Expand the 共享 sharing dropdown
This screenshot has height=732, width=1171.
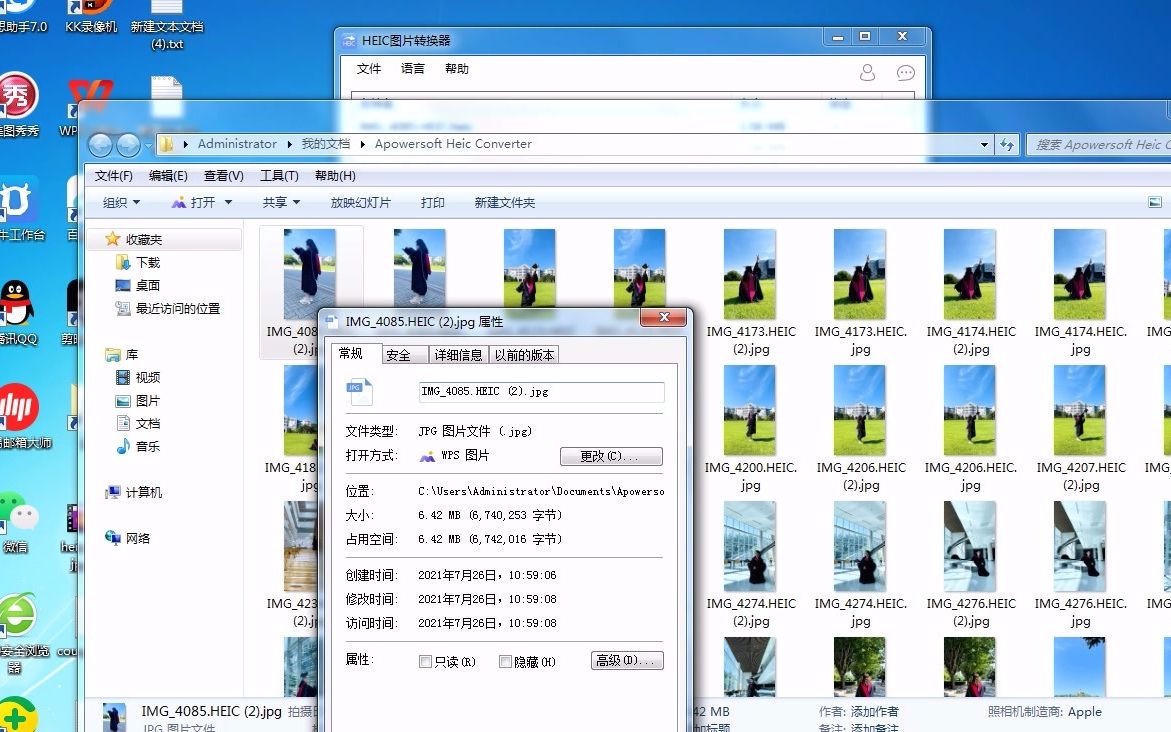click(280, 201)
